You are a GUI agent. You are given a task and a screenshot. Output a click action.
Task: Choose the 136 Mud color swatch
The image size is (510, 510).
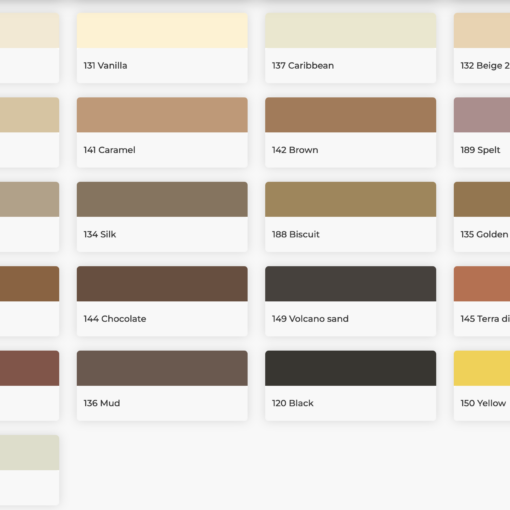point(162,368)
